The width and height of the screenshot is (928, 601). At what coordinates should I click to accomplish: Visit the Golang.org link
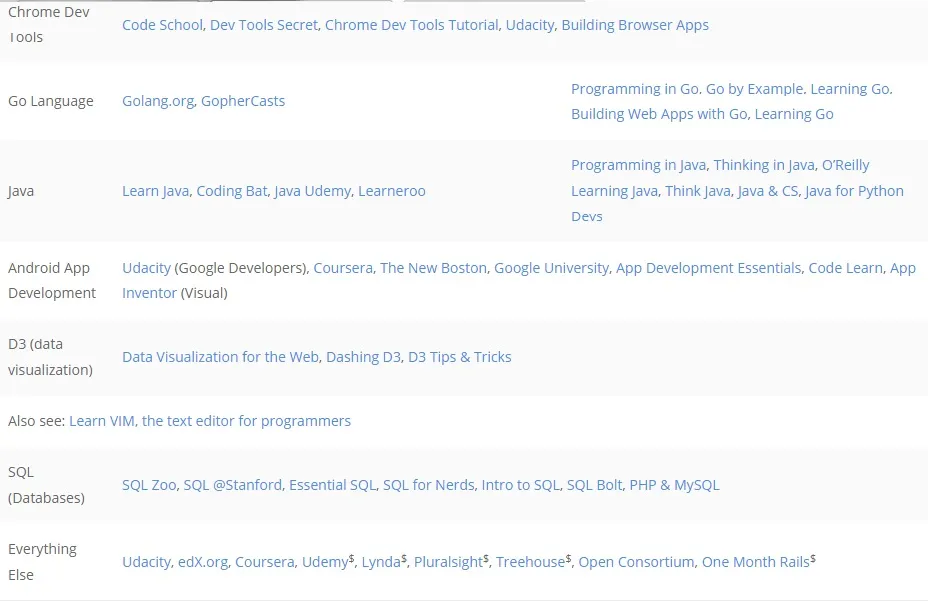click(158, 101)
